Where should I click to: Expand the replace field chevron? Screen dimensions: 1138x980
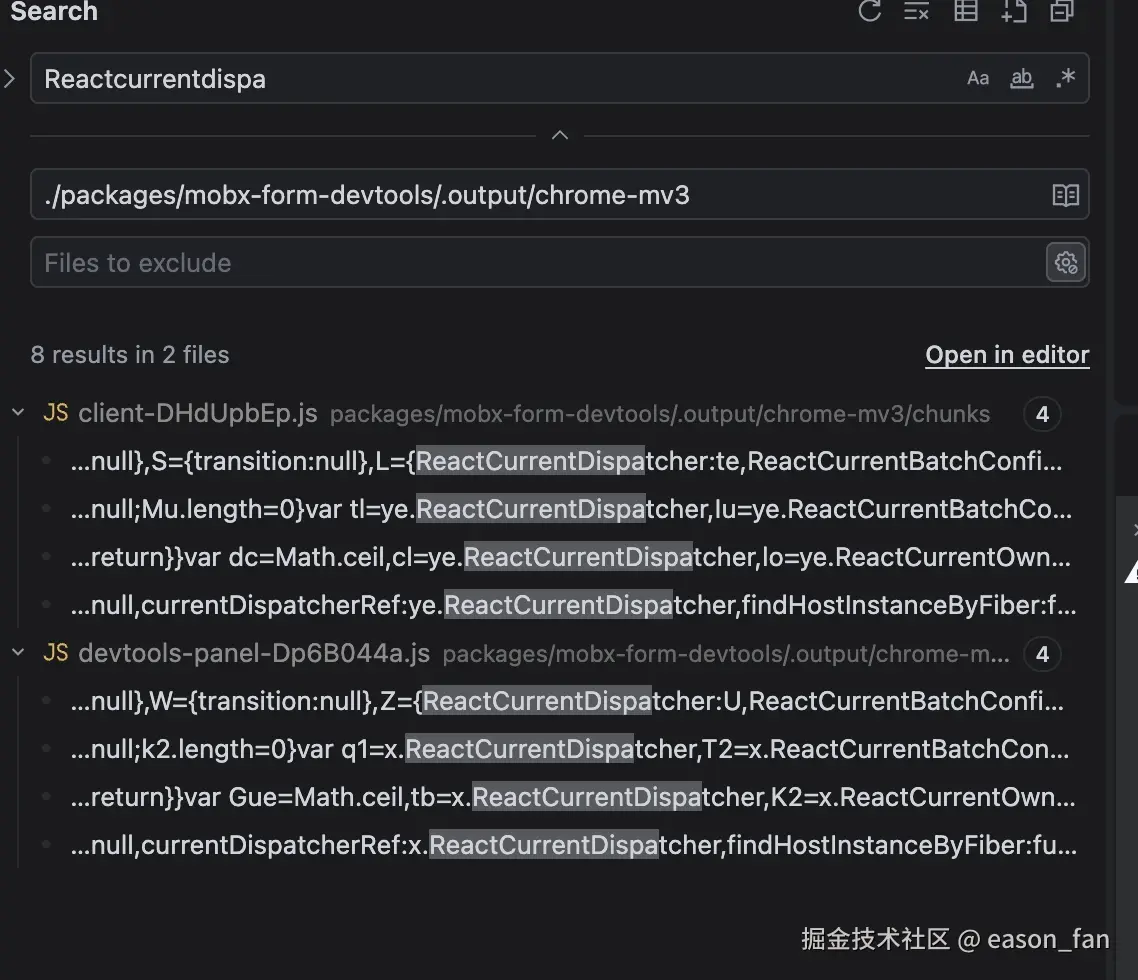(9, 78)
